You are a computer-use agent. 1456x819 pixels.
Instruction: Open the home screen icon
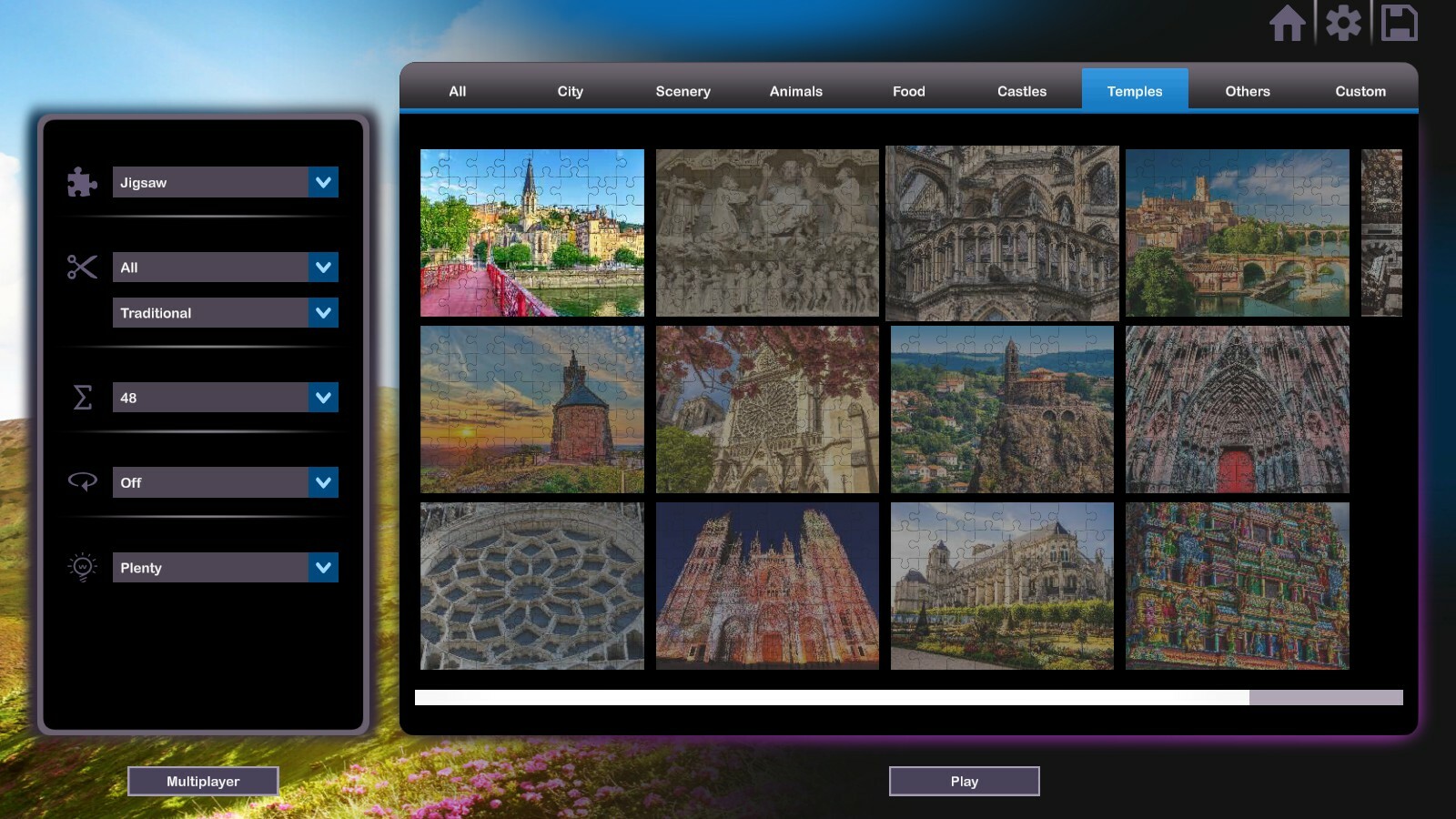tap(1289, 25)
